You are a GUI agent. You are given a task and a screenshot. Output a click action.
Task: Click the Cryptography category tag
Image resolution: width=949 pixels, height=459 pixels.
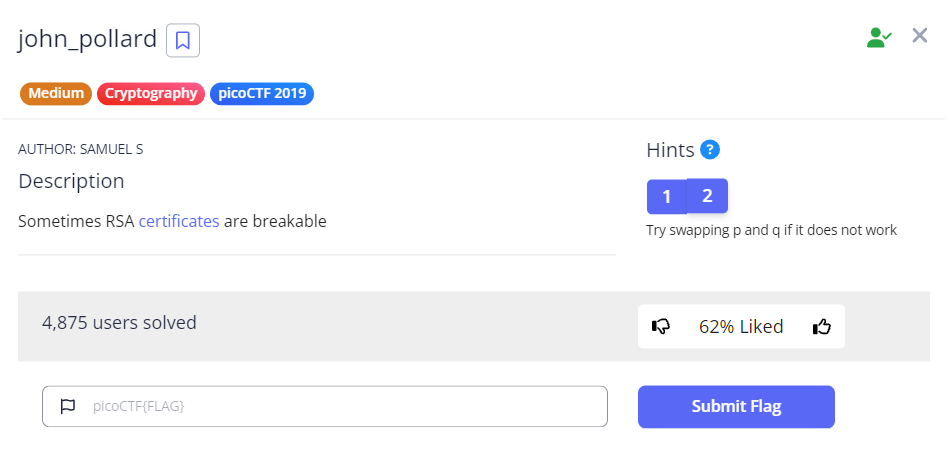pos(151,94)
